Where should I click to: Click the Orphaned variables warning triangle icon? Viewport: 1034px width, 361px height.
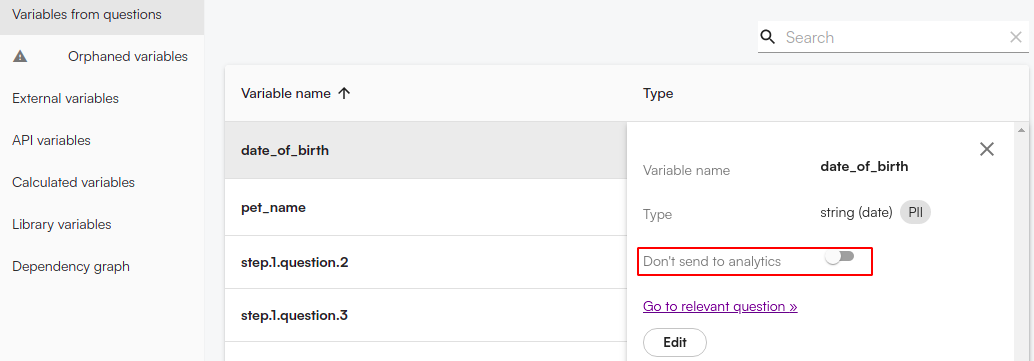point(20,57)
